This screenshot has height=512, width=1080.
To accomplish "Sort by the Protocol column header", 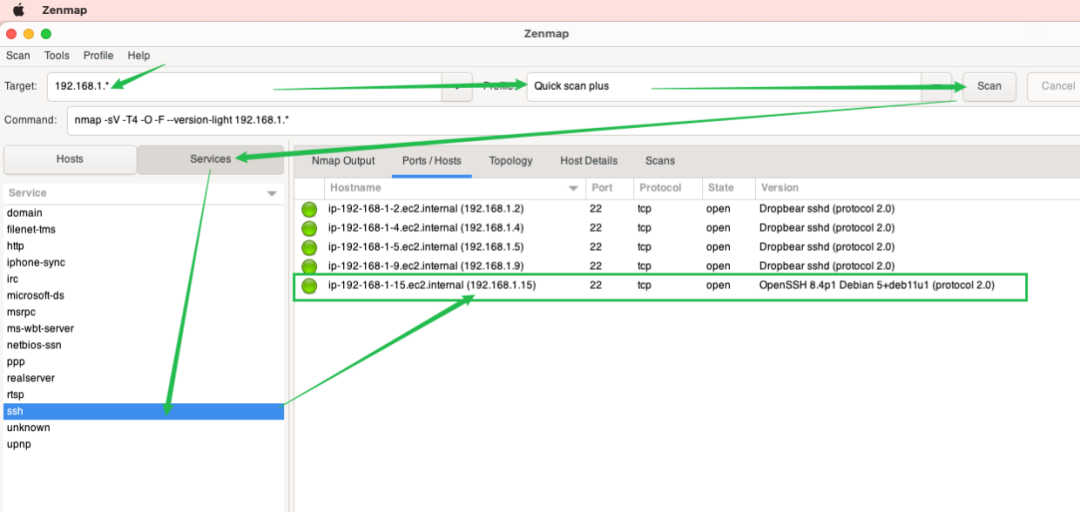I will pyautogui.click(x=668, y=188).
